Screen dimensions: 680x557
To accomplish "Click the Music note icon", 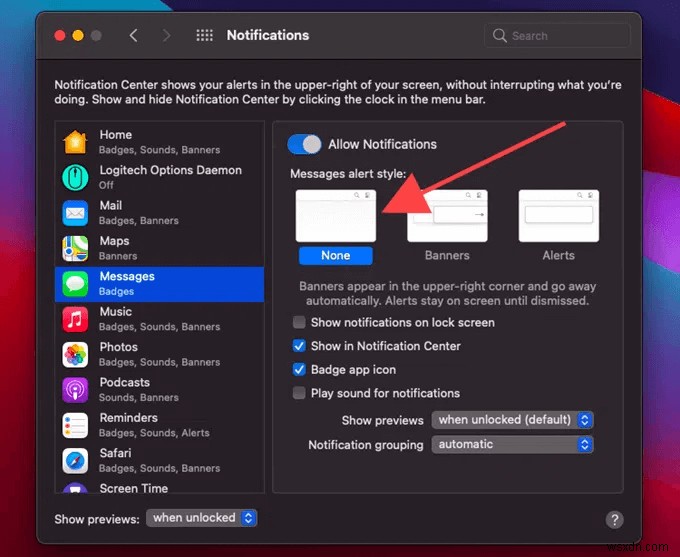I will [75, 319].
